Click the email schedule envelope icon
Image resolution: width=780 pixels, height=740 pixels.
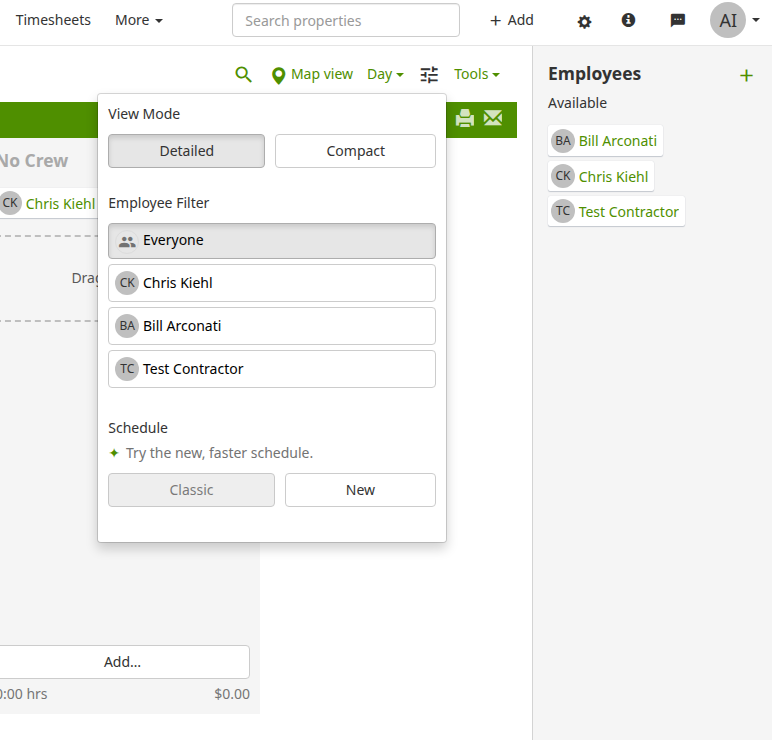click(x=493, y=118)
